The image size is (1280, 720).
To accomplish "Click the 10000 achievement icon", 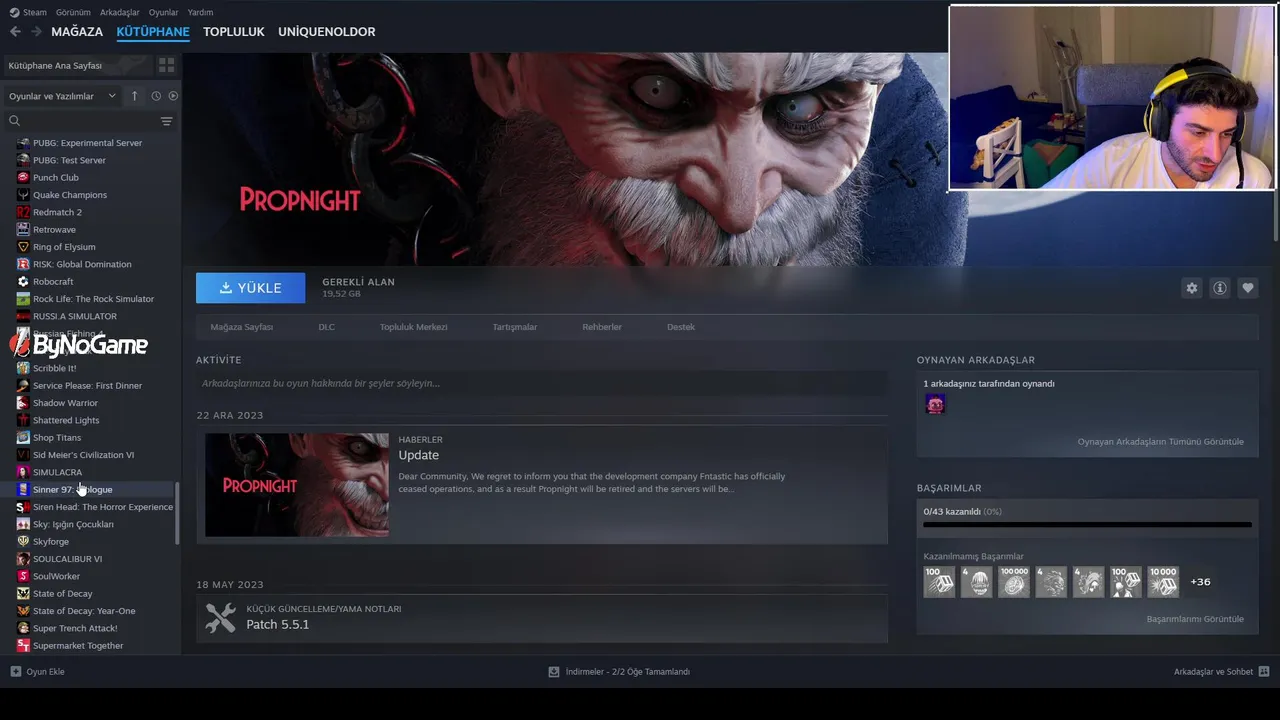I will [1163, 582].
